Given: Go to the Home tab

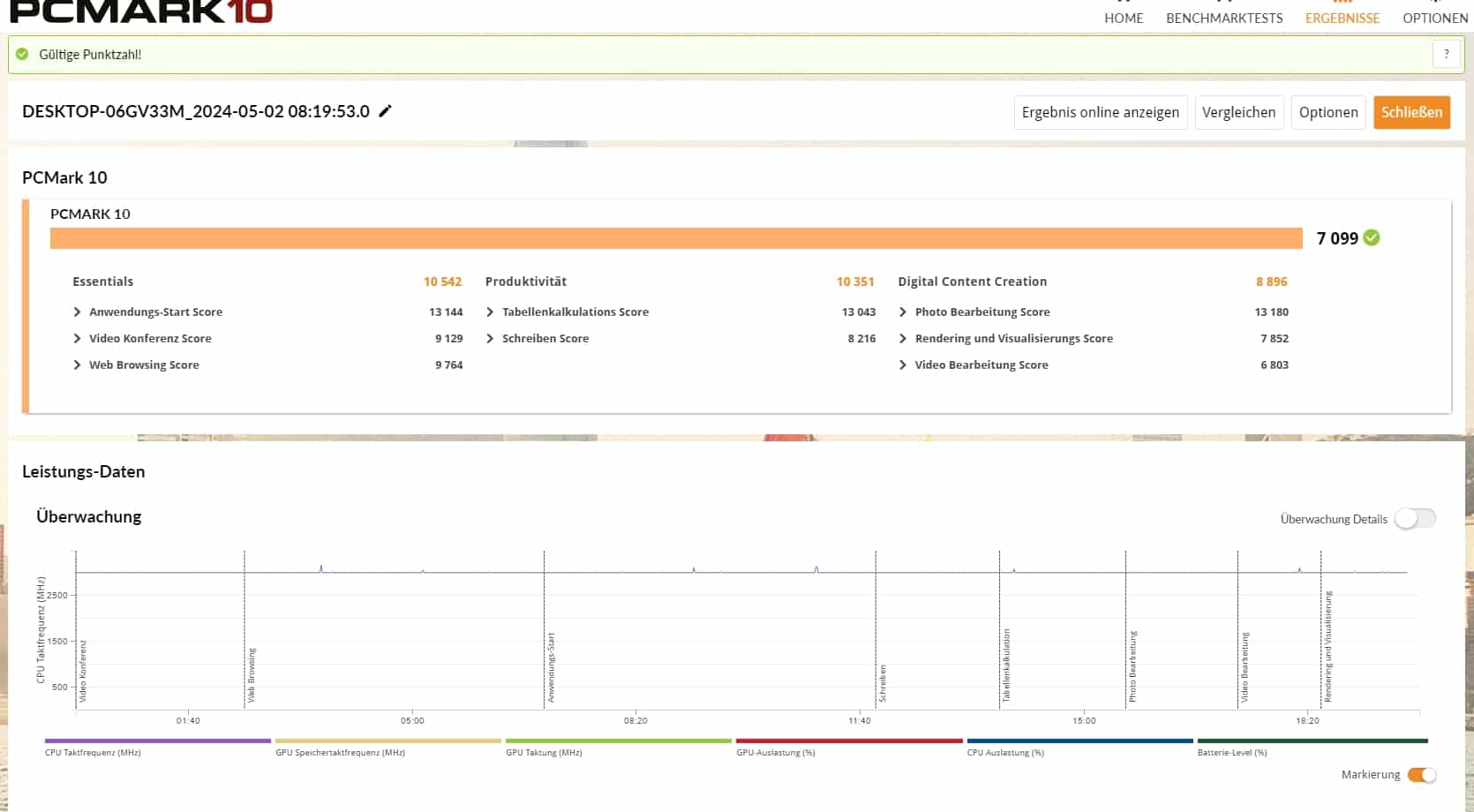Looking at the screenshot, I should pos(1124,18).
